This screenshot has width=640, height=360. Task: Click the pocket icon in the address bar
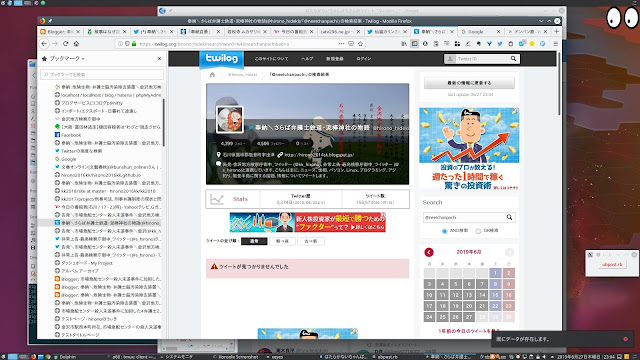[351, 44]
